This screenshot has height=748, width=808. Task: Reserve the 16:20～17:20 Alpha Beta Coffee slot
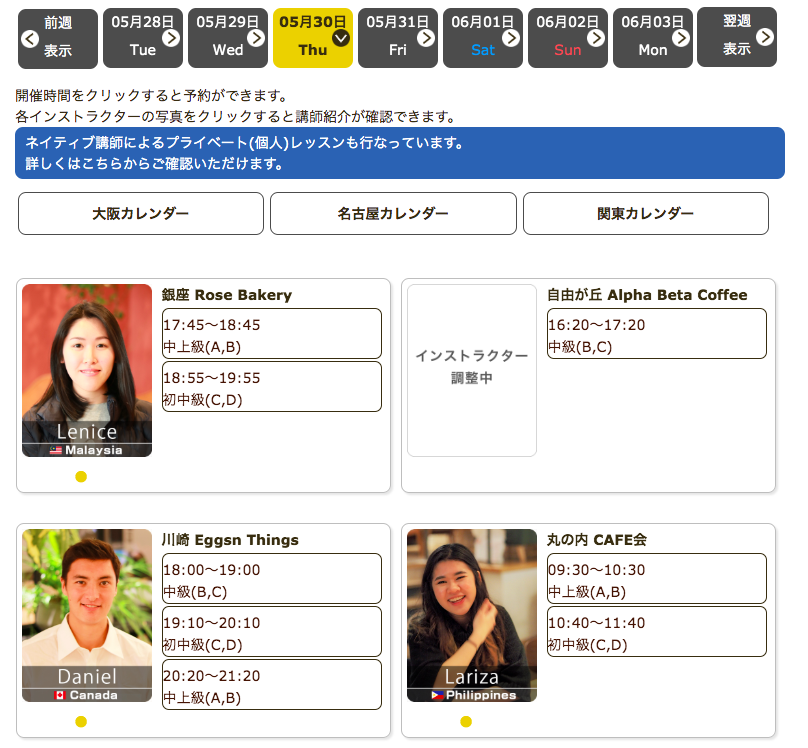(657, 334)
